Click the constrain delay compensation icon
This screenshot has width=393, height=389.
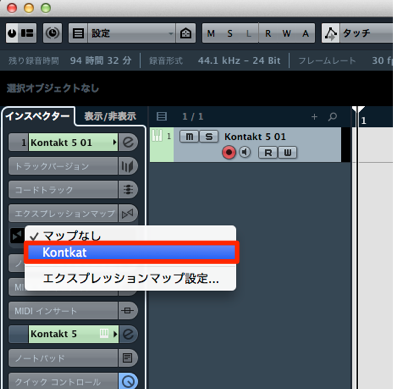tap(52, 33)
